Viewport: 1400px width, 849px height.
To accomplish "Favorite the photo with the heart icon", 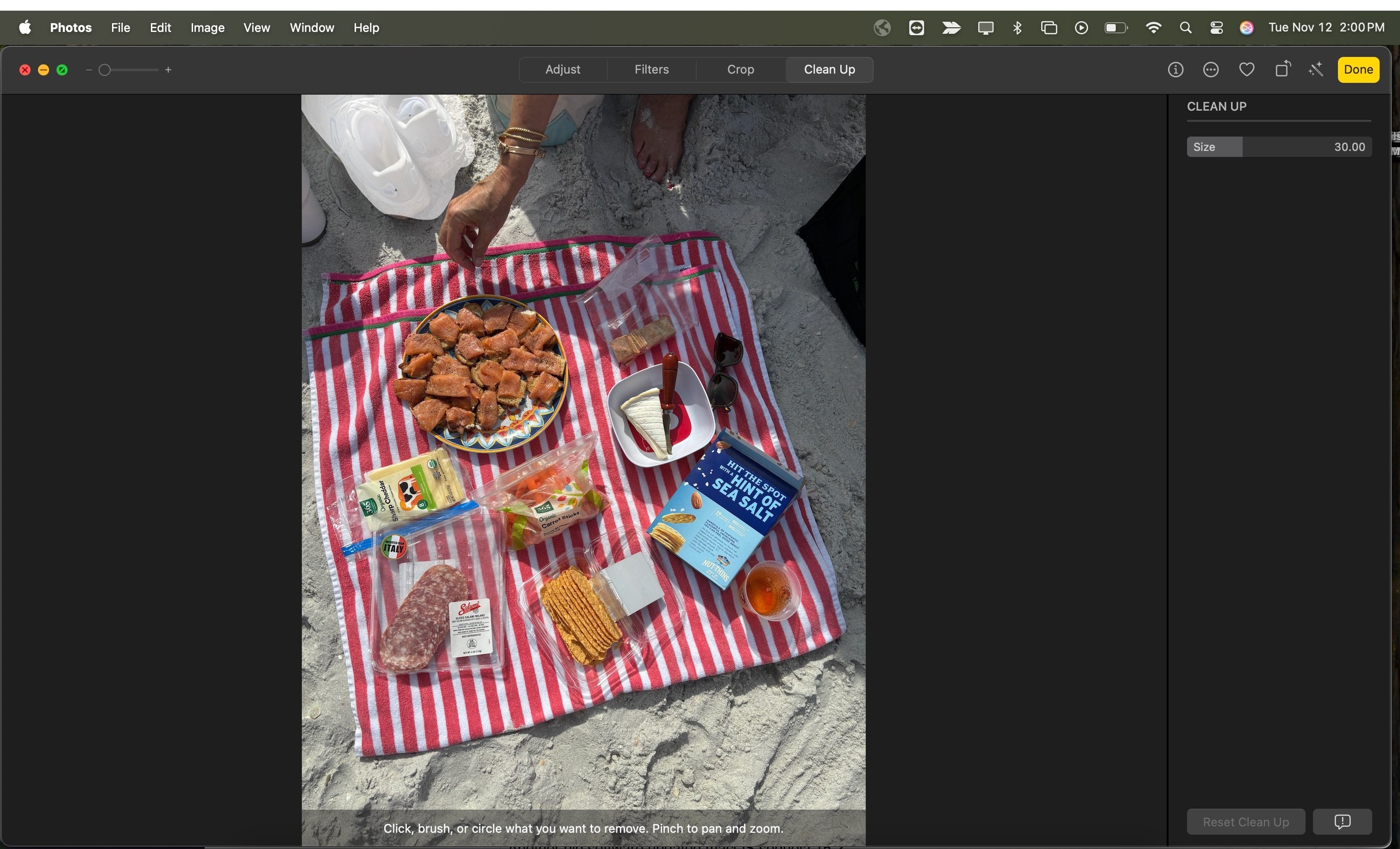I will click(1247, 69).
